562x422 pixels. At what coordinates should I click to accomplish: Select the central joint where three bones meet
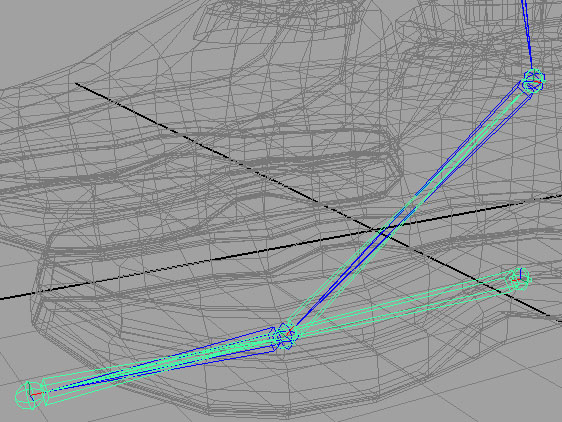(x=285, y=336)
